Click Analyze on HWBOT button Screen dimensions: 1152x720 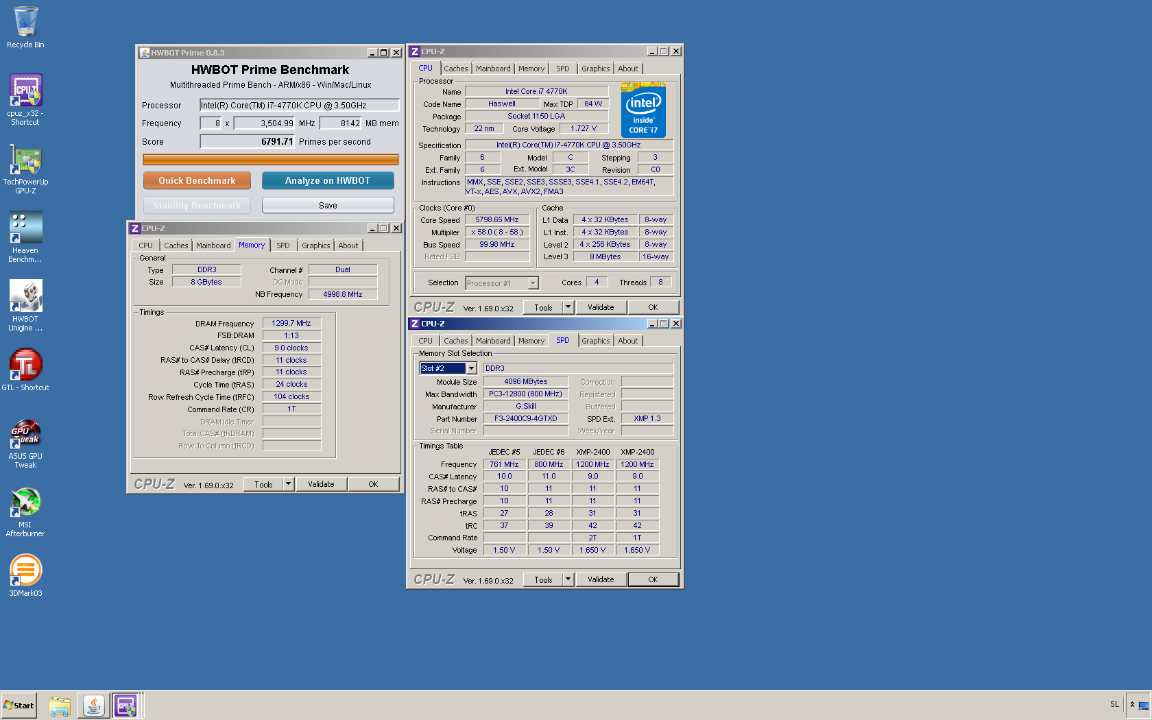pos(328,181)
